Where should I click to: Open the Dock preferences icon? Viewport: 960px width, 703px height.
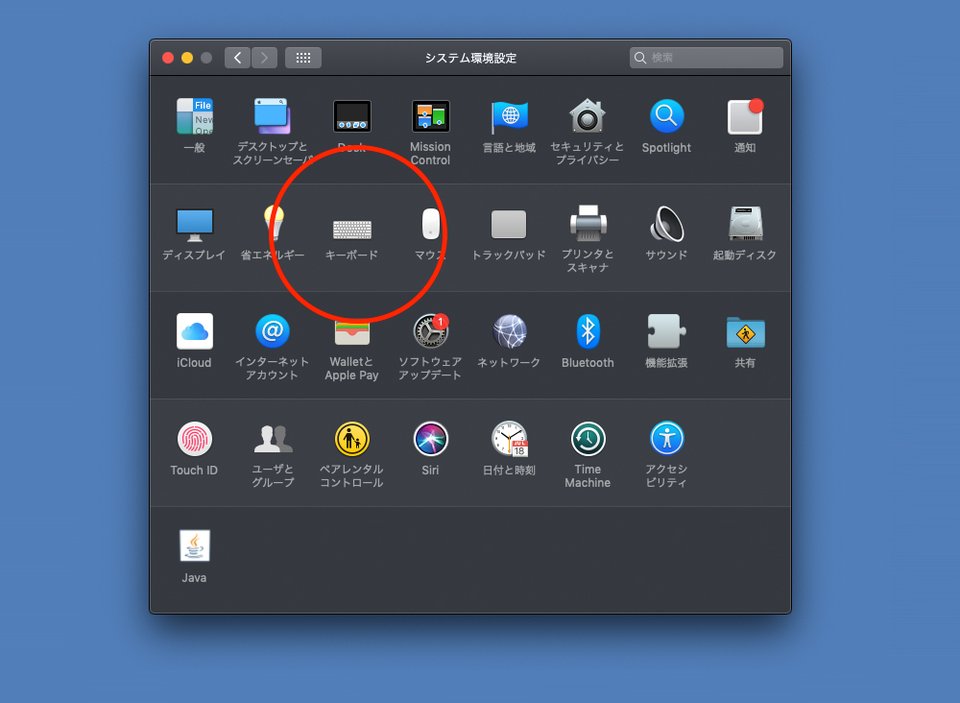tap(351, 116)
